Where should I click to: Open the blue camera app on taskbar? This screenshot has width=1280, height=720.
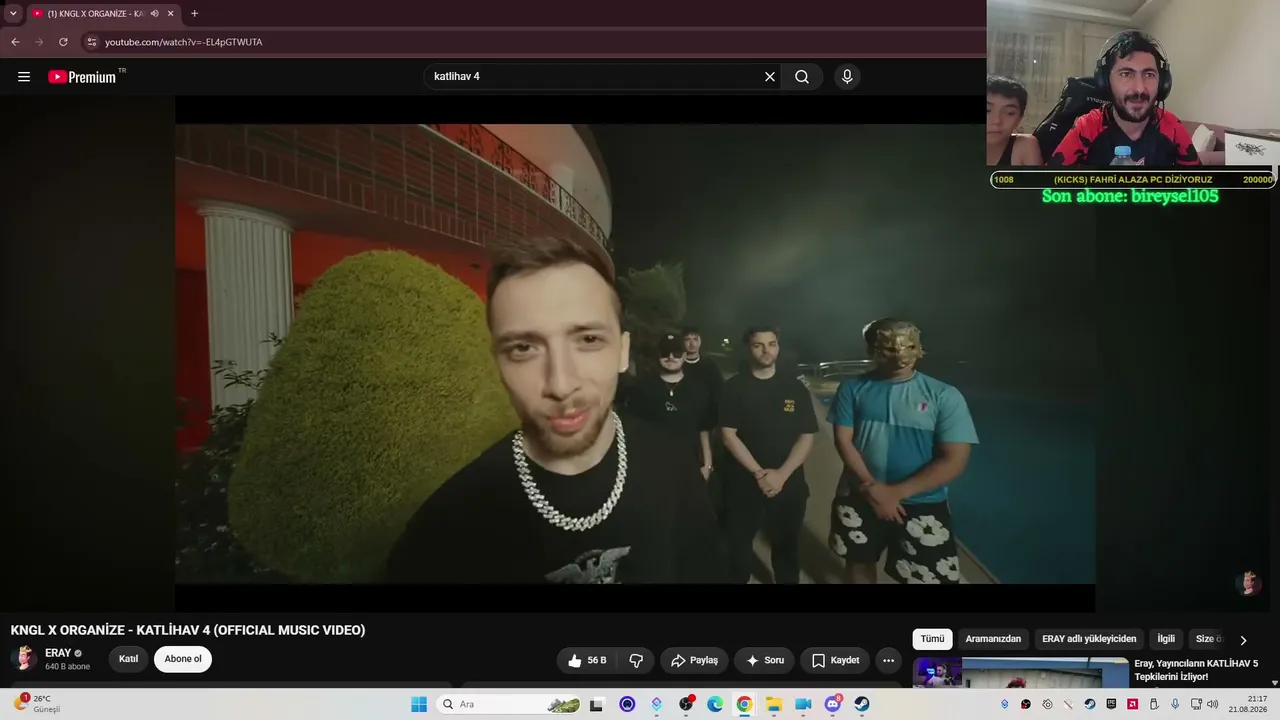point(803,704)
